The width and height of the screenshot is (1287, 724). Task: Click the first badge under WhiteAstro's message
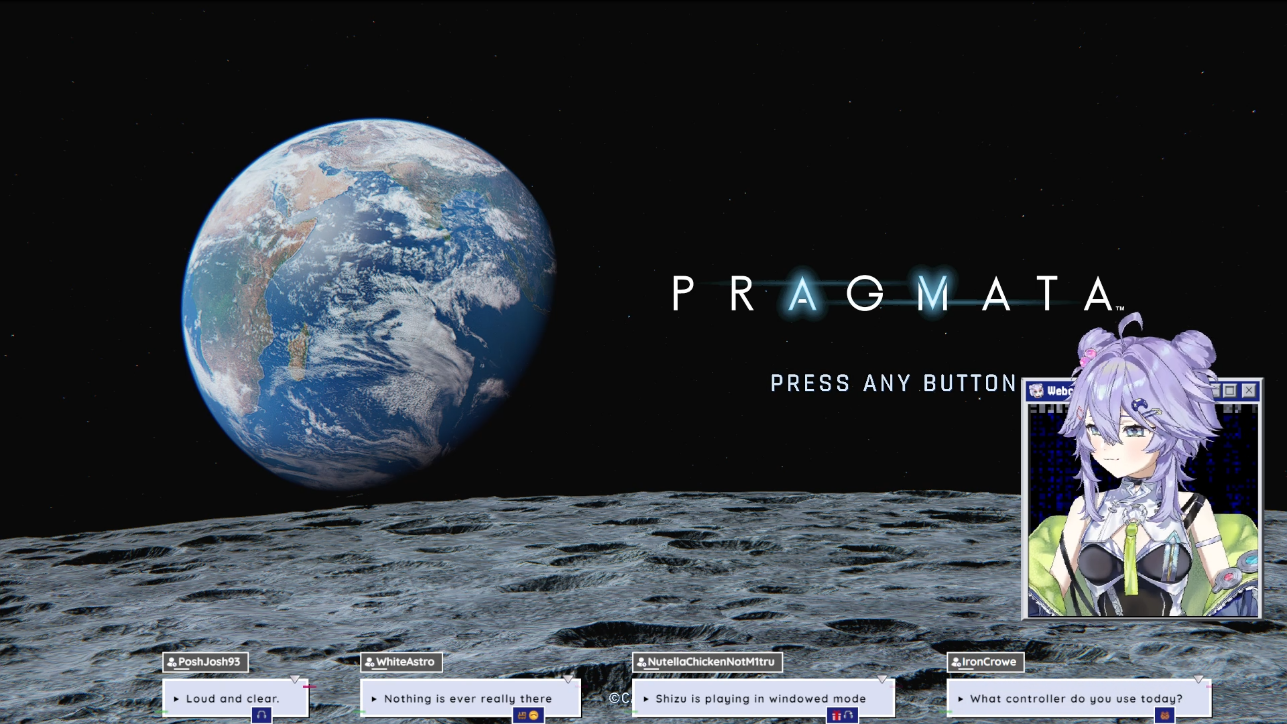click(x=522, y=715)
